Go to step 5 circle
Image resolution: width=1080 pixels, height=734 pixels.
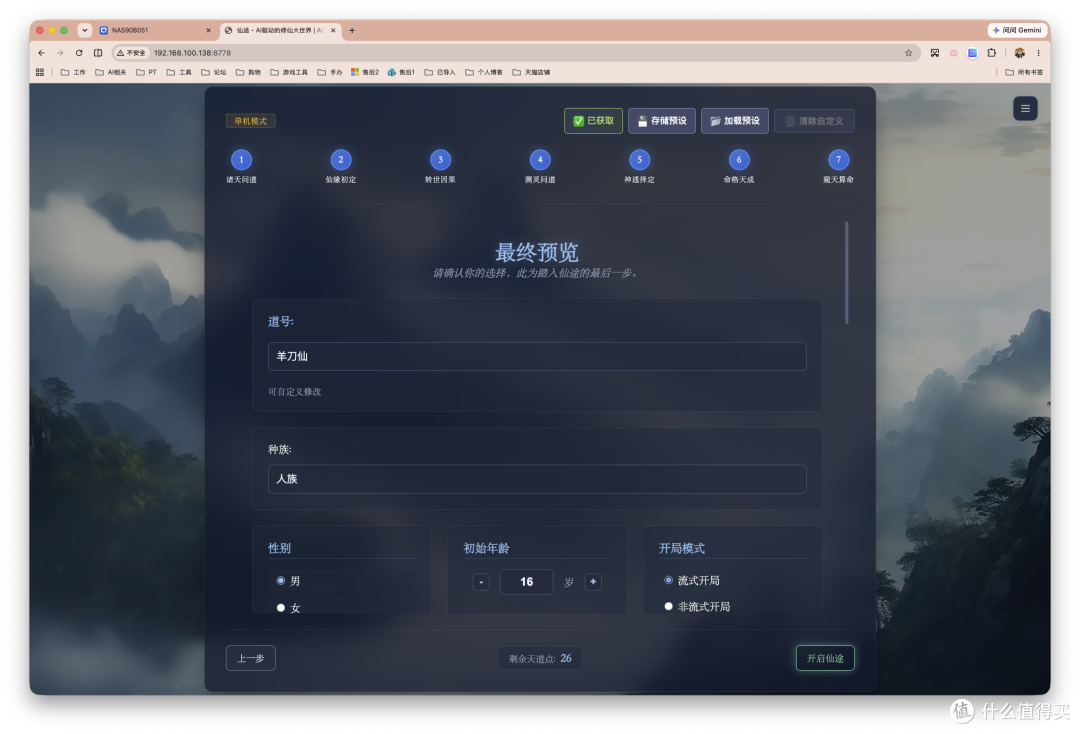click(x=639, y=160)
